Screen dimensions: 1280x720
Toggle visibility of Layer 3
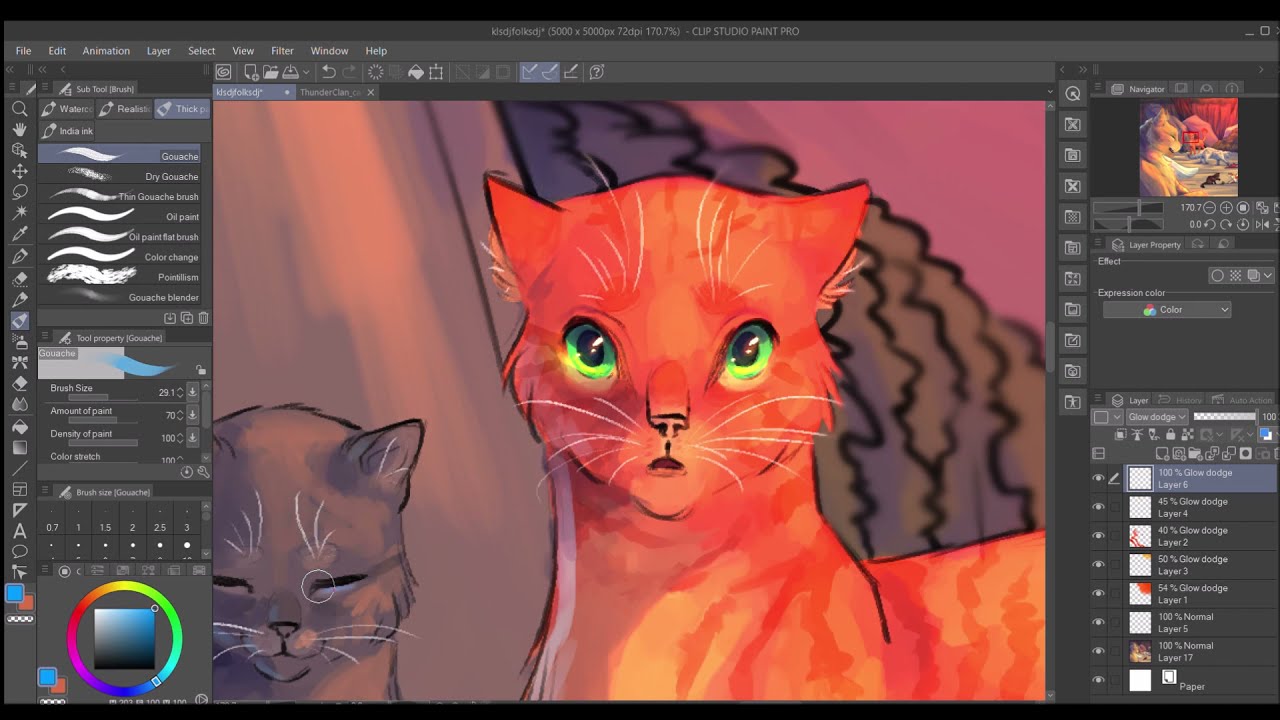click(x=1098, y=565)
